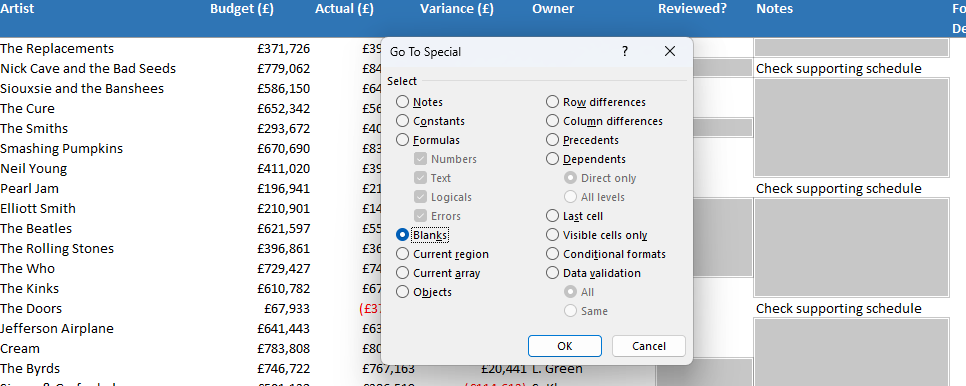This screenshot has width=966, height=386.
Task: Select The Rolling Stones cell
Action: [x=57, y=249]
